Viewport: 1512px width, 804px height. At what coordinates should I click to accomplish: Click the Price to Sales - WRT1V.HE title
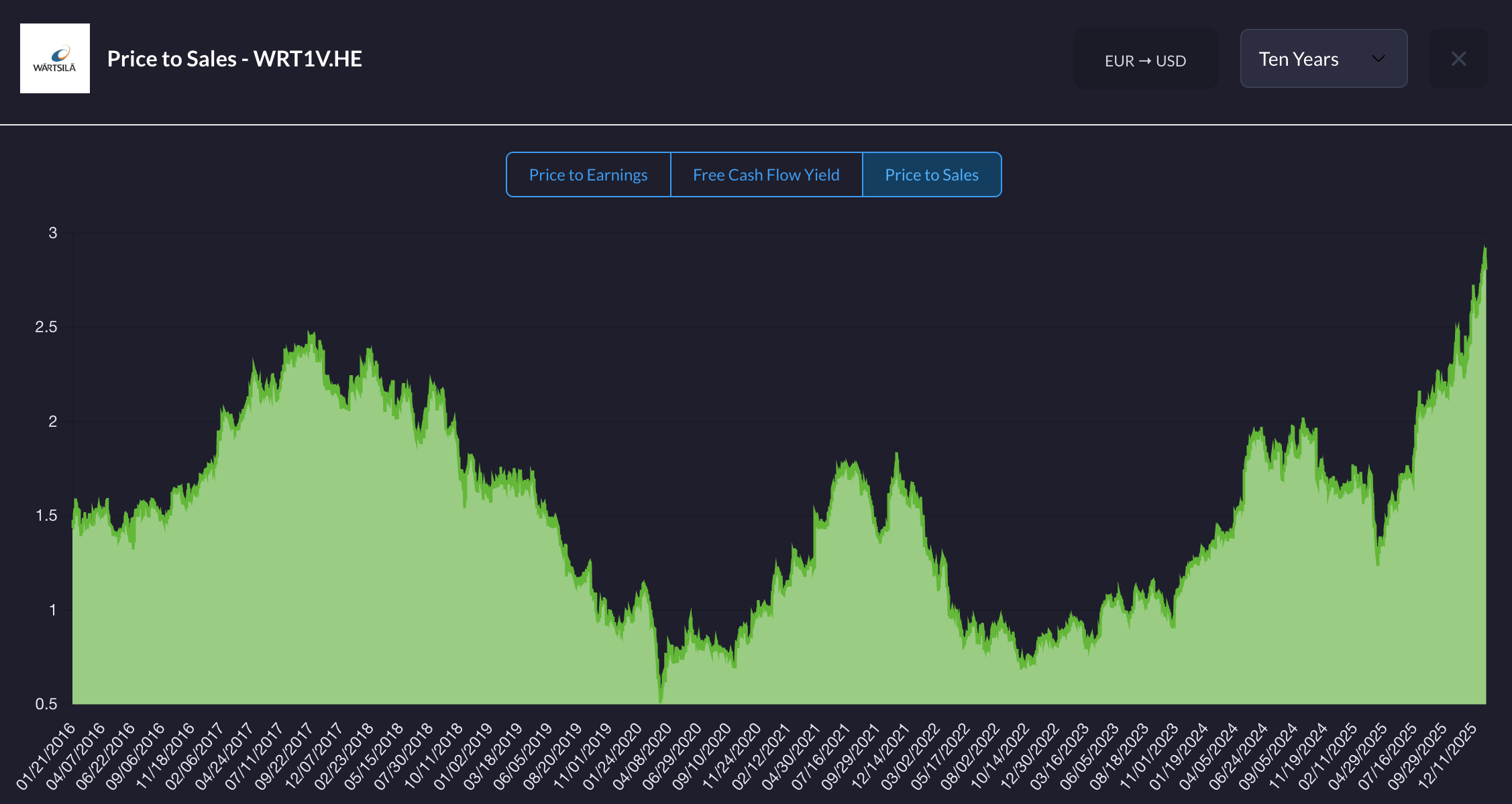tap(235, 59)
